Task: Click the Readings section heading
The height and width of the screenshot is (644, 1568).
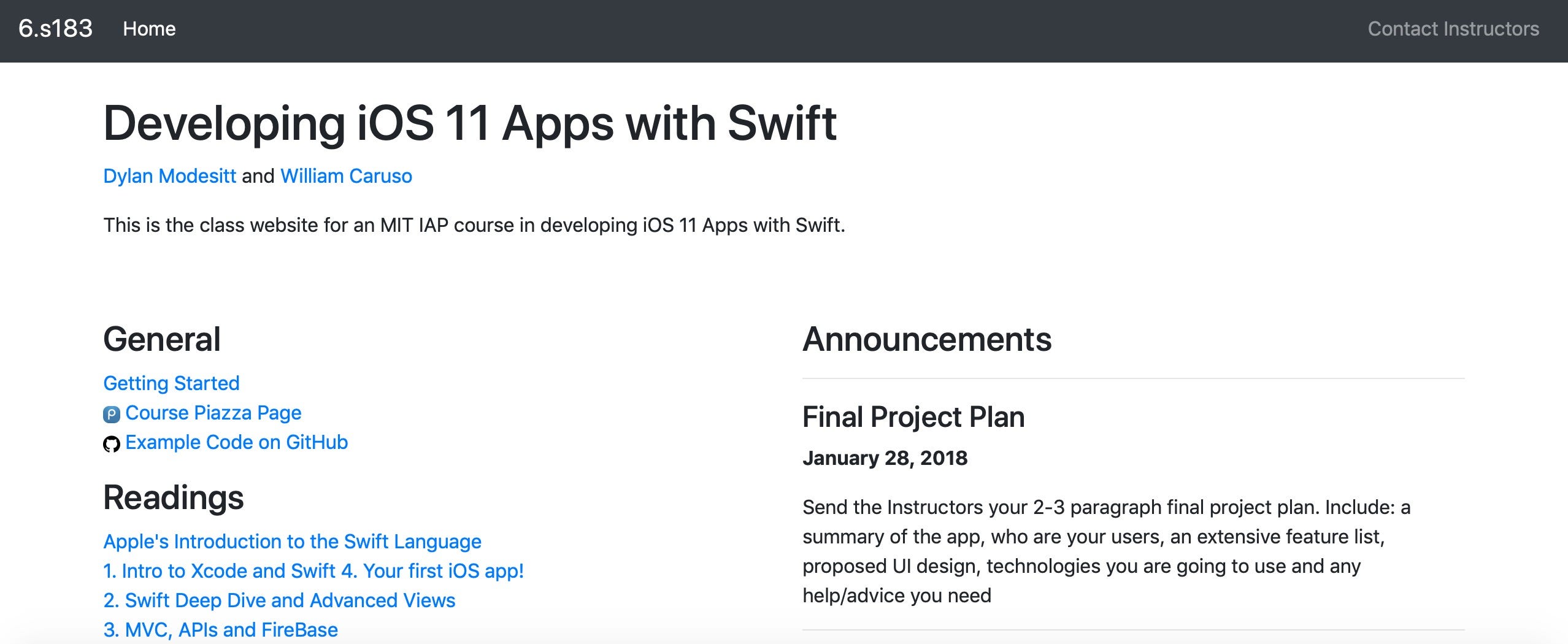Action: click(174, 499)
